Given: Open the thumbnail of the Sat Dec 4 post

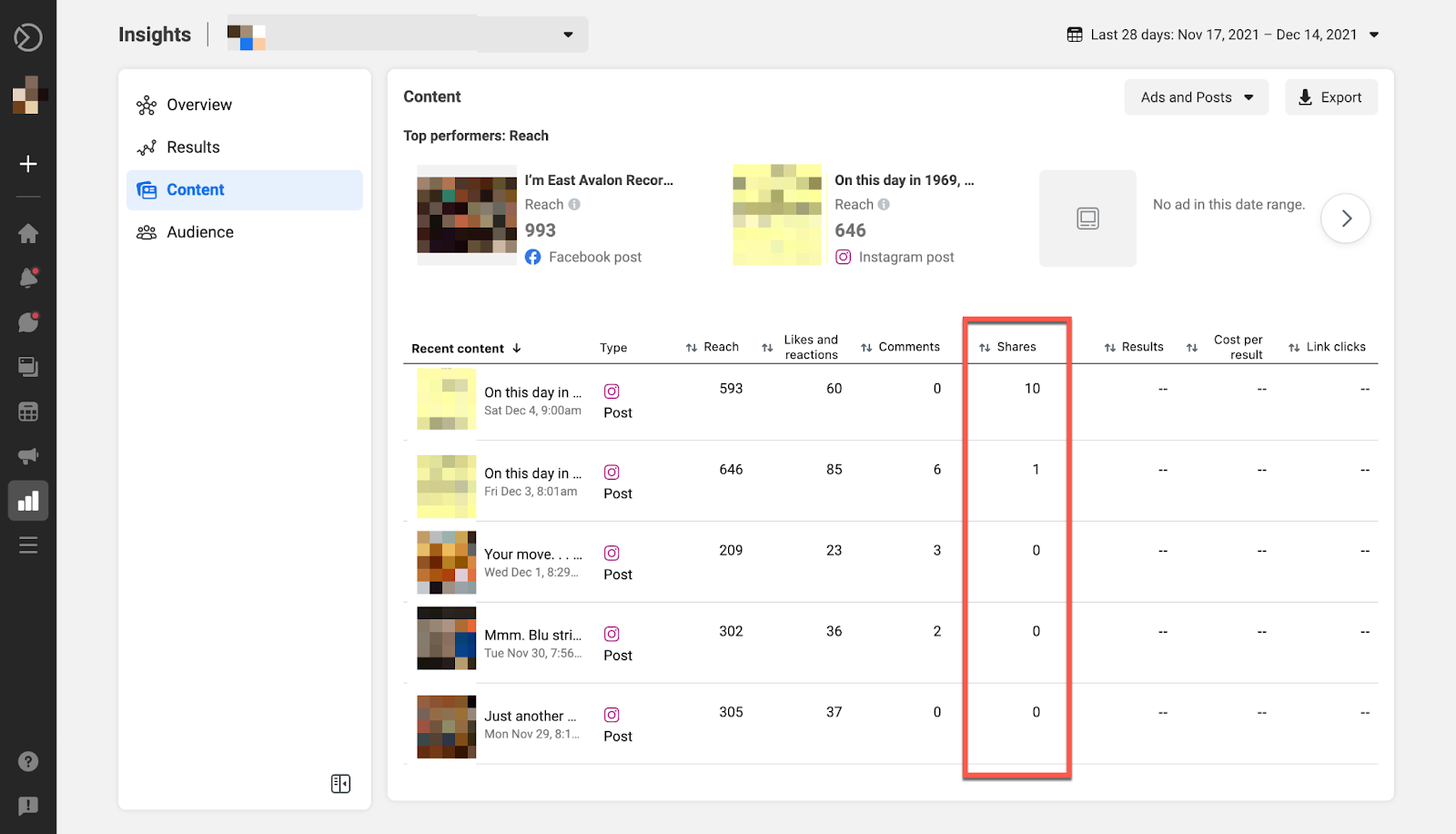Looking at the screenshot, I should (446, 400).
